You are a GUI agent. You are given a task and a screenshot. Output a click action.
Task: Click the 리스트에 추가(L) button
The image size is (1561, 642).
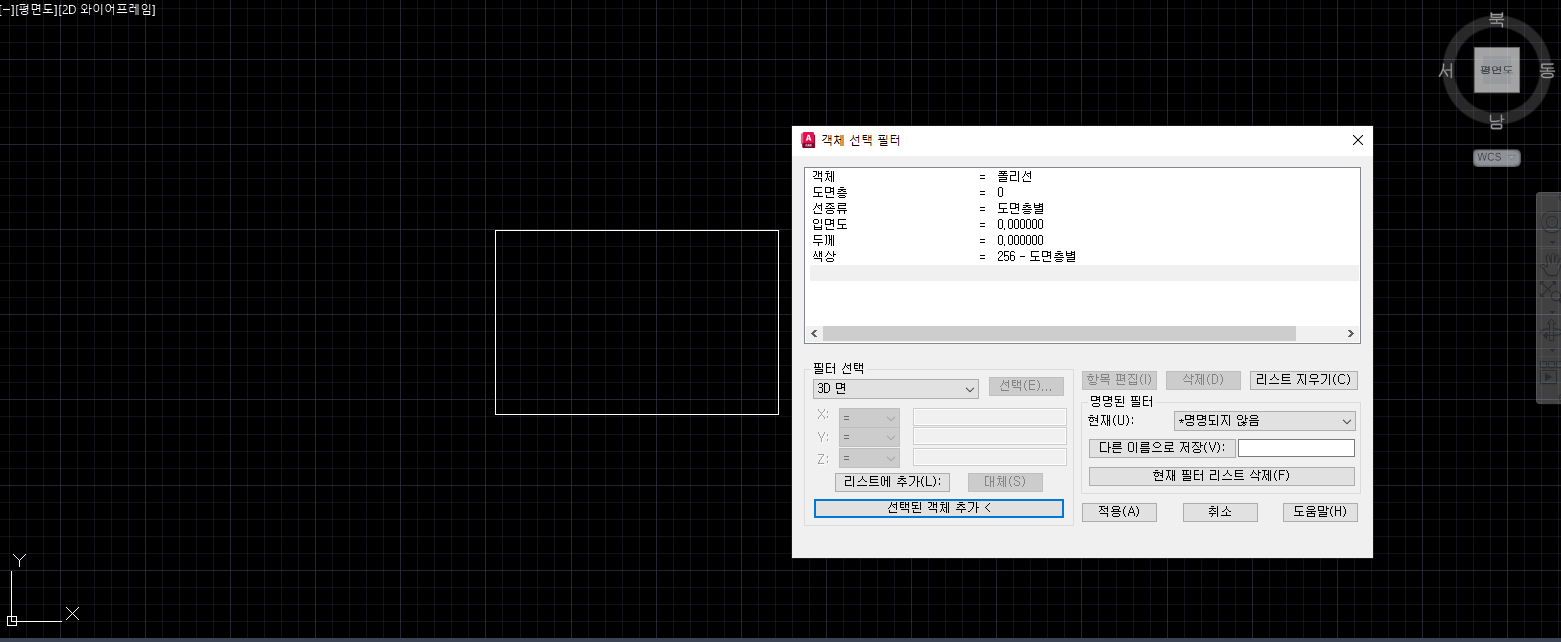892,482
